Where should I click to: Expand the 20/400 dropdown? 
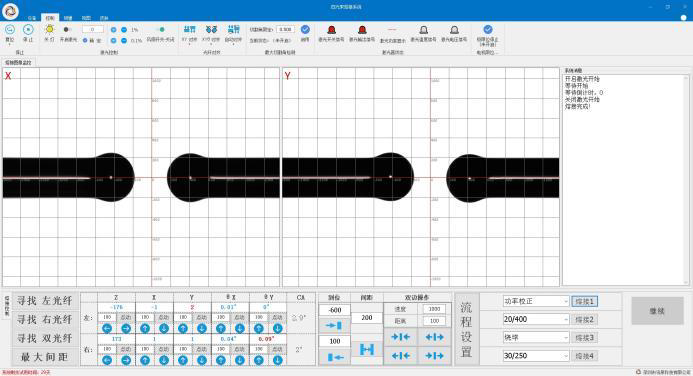coord(536,319)
